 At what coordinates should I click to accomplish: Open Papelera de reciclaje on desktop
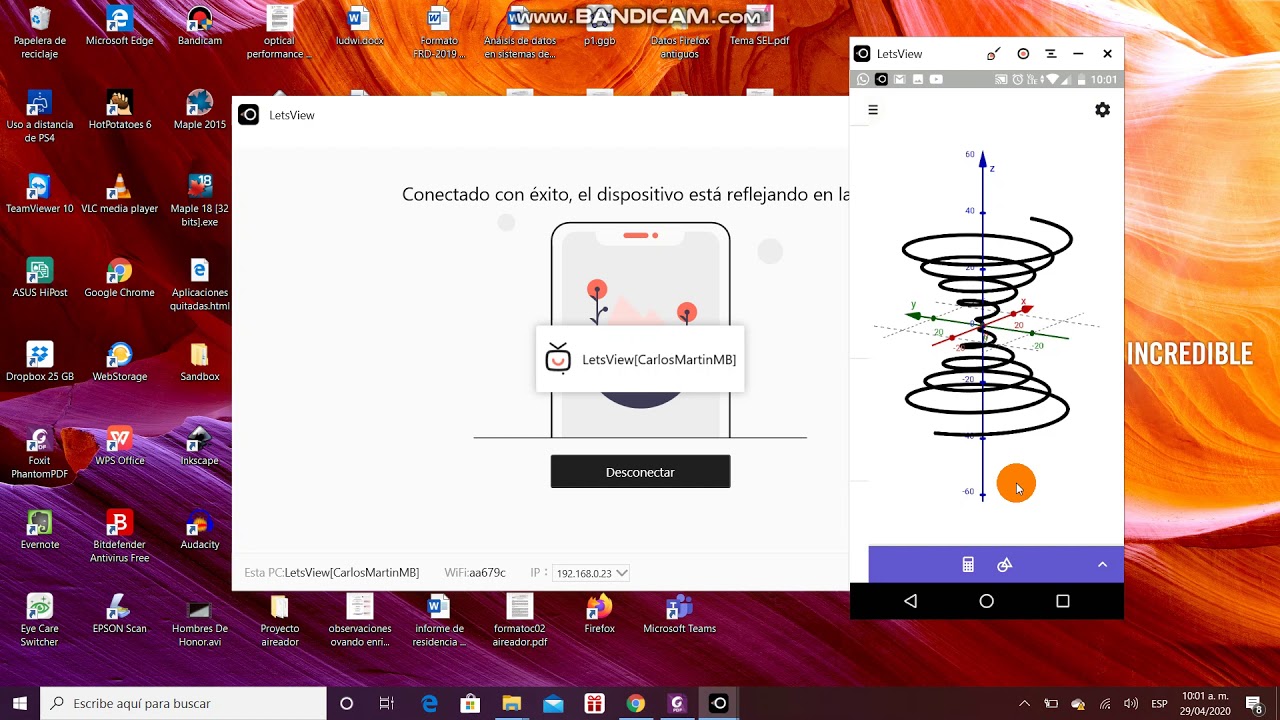(40, 33)
